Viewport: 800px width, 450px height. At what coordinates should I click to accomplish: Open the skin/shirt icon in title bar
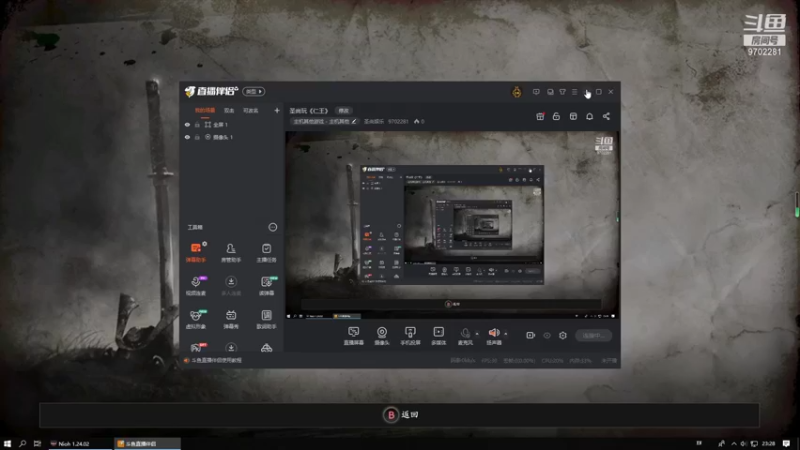tap(562, 92)
